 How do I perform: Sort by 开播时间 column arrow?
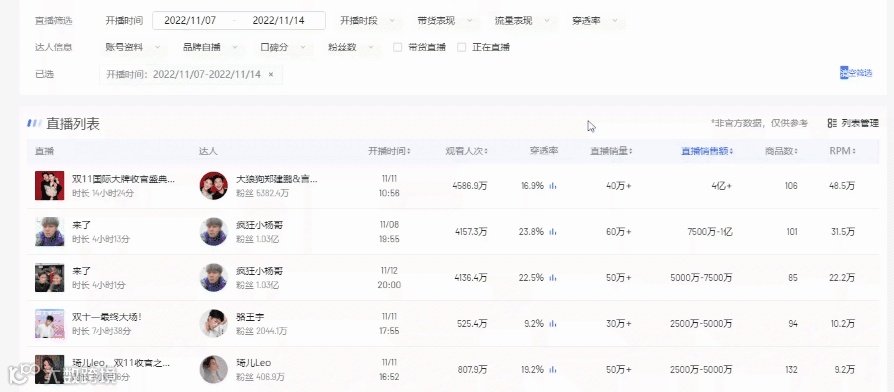pos(408,152)
